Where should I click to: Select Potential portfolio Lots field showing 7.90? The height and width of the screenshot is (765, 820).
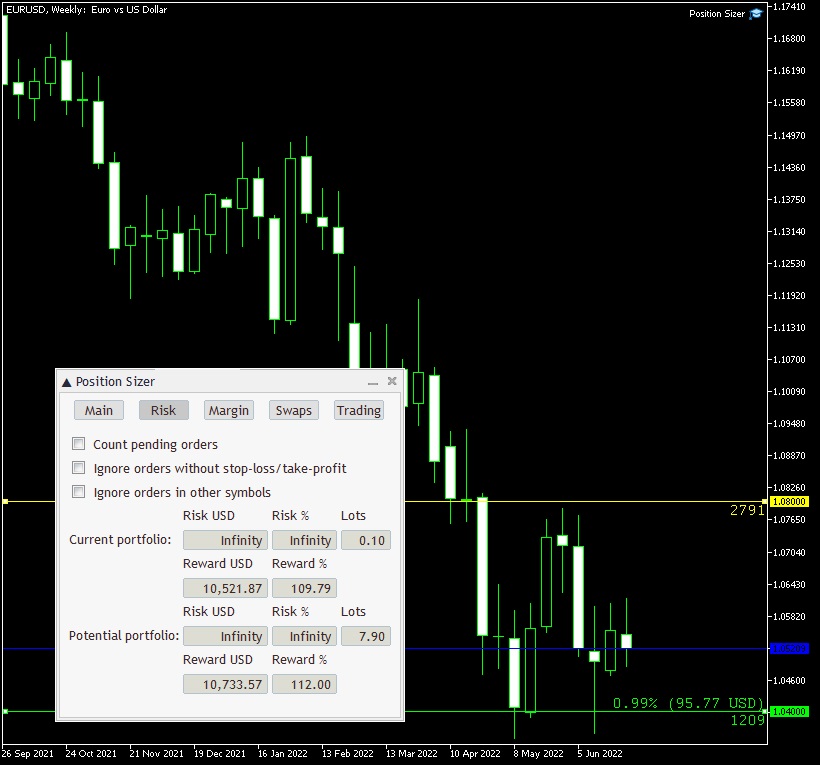(x=366, y=636)
